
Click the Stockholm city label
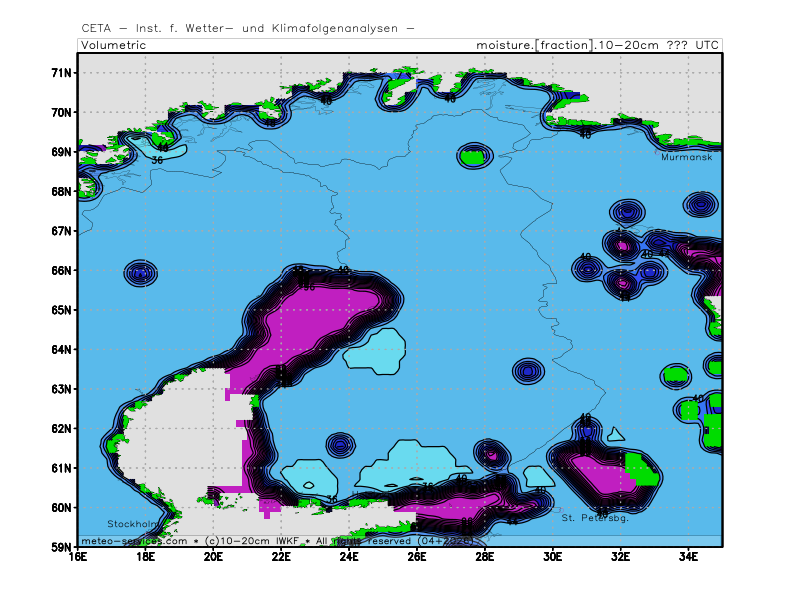coord(133,524)
